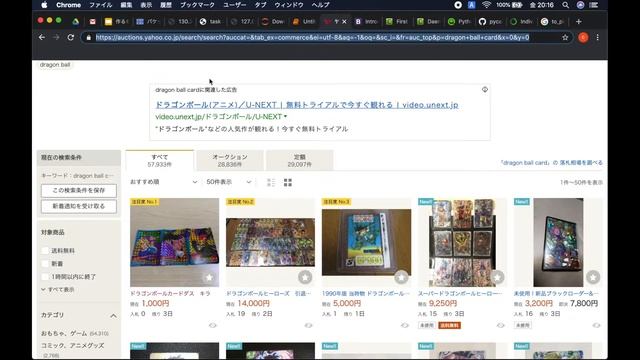This screenshot has width=640, height=360.
Task: Click the site lock icon in address bar
Action: click(x=89, y=38)
